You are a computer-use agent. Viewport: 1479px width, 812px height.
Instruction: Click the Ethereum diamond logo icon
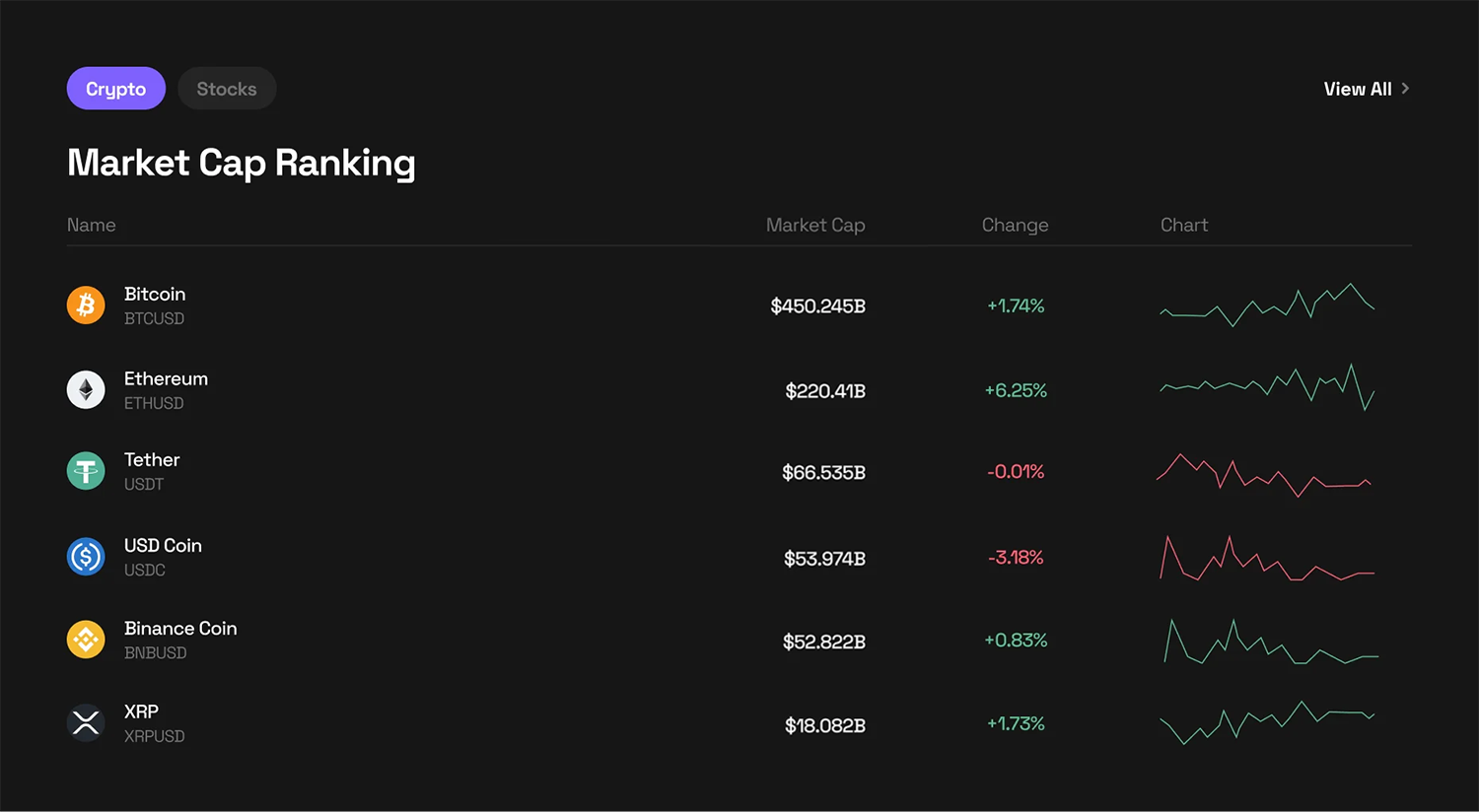[86, 390]
